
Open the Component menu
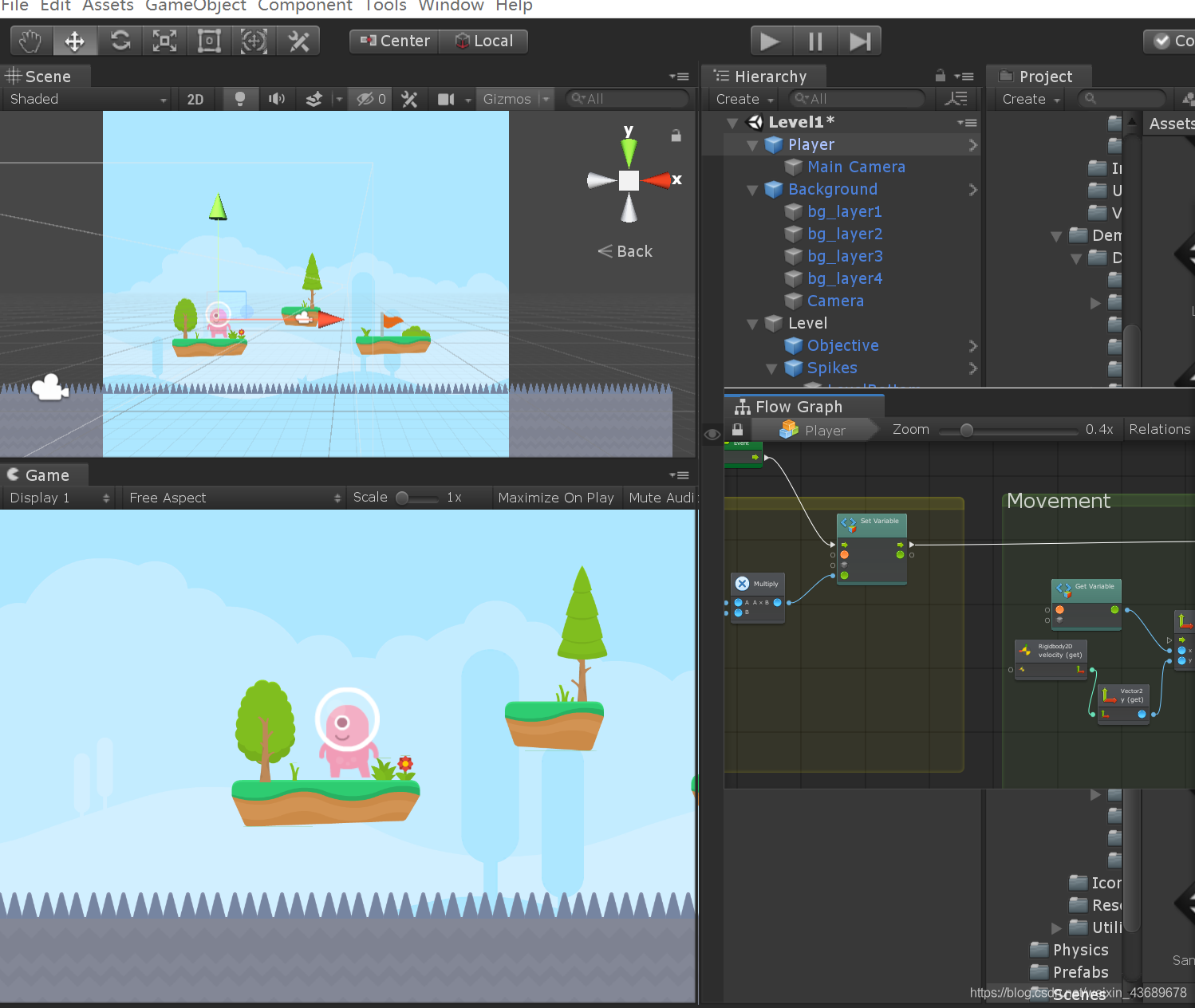coord(305,6)
